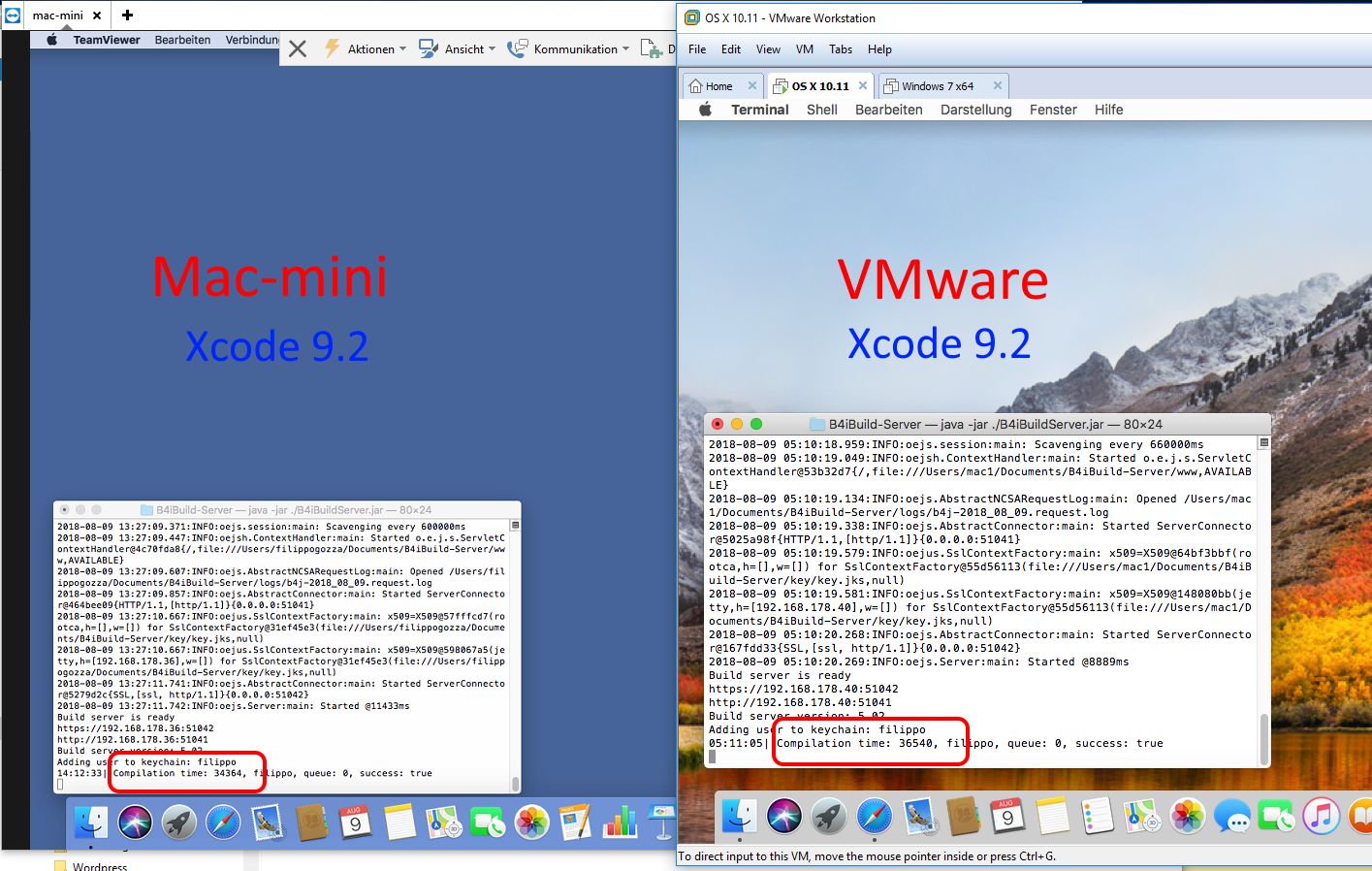Screen dimensions: 1372x871
Task: Open Notes in the Mac-mini dock
Action: point(399,823)
